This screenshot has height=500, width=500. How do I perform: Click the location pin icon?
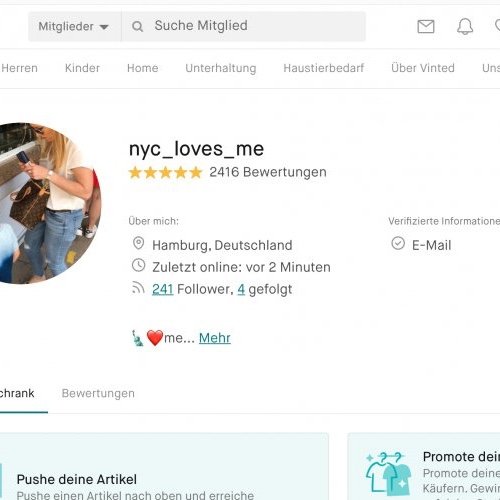click(x=138, y=244)
